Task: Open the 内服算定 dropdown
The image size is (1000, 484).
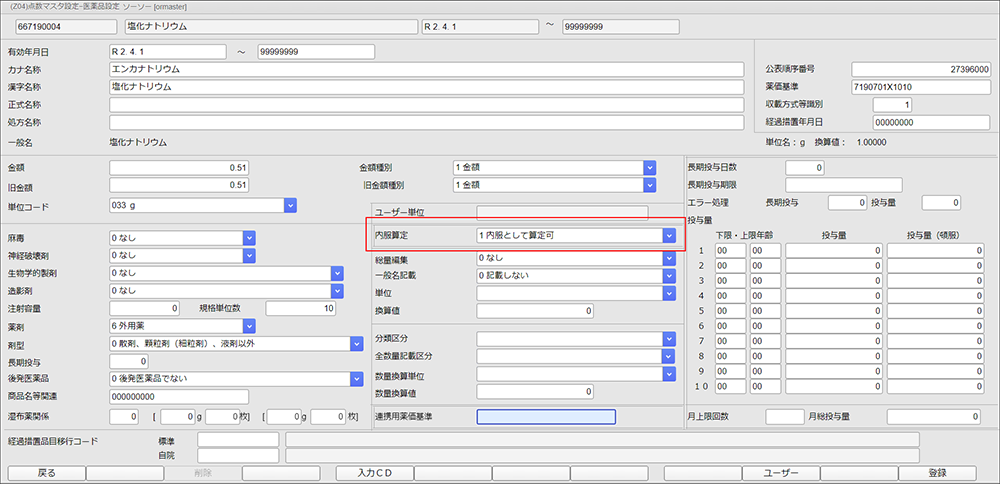Action: click(669, 235)
